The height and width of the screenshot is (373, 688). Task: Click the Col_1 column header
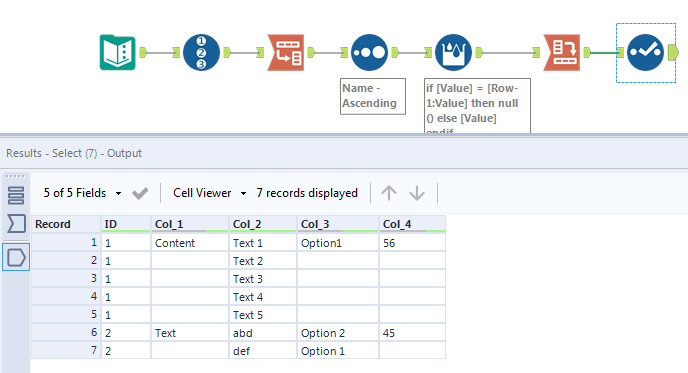pos(190,224)
